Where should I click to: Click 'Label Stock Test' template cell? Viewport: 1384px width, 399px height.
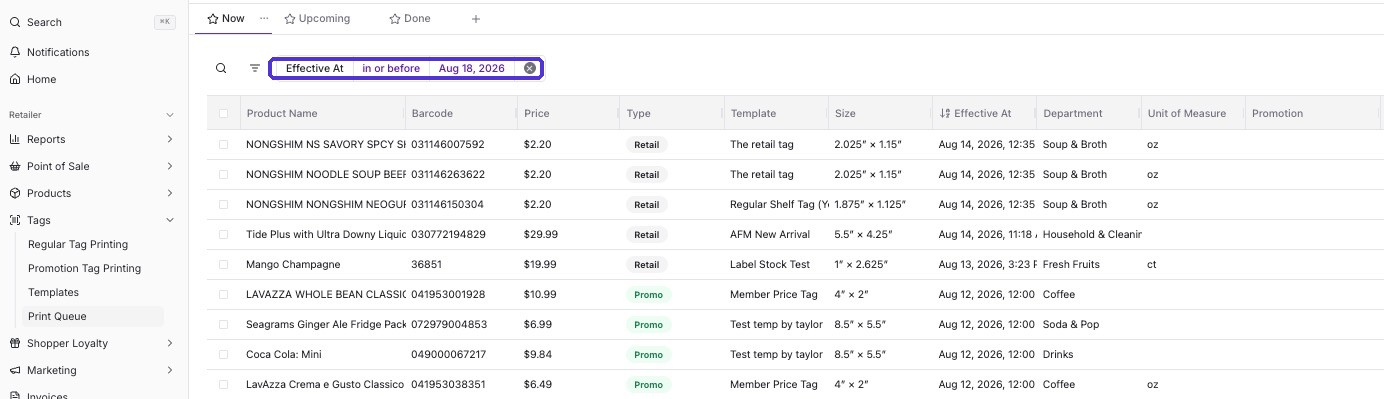click(x=770, y=264)
